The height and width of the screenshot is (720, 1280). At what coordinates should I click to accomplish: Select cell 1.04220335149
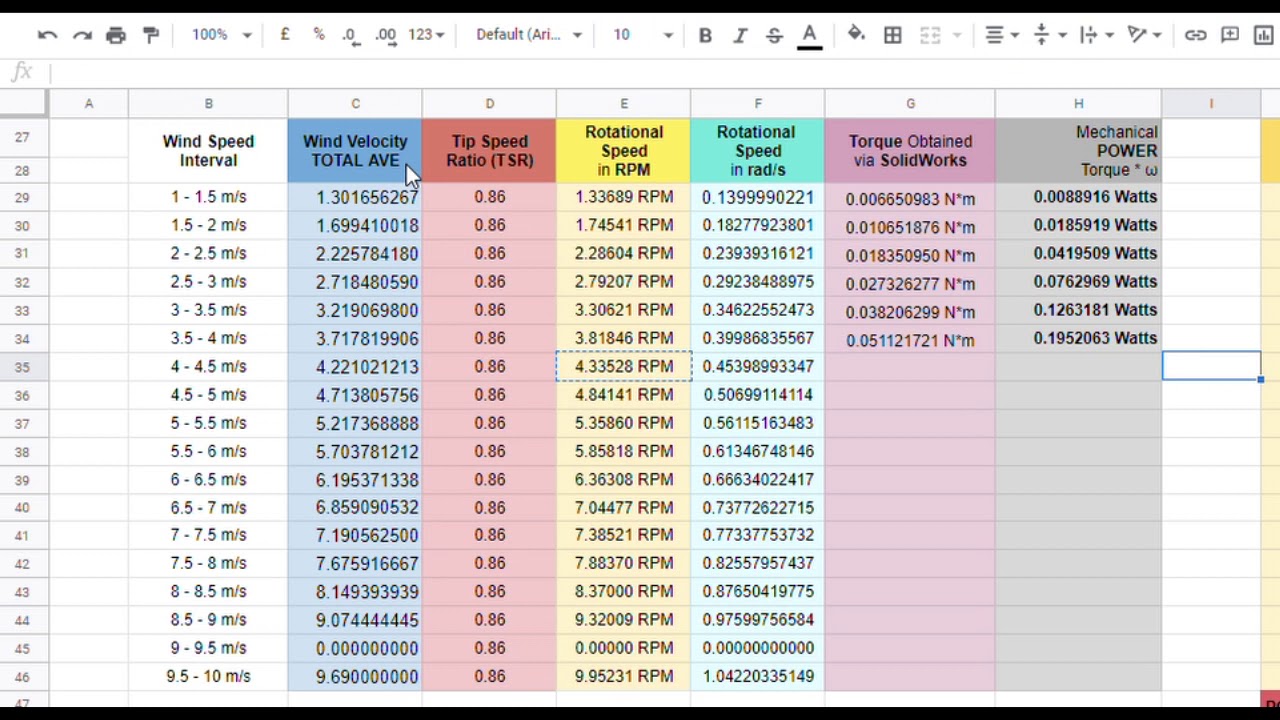click(757, 677)
